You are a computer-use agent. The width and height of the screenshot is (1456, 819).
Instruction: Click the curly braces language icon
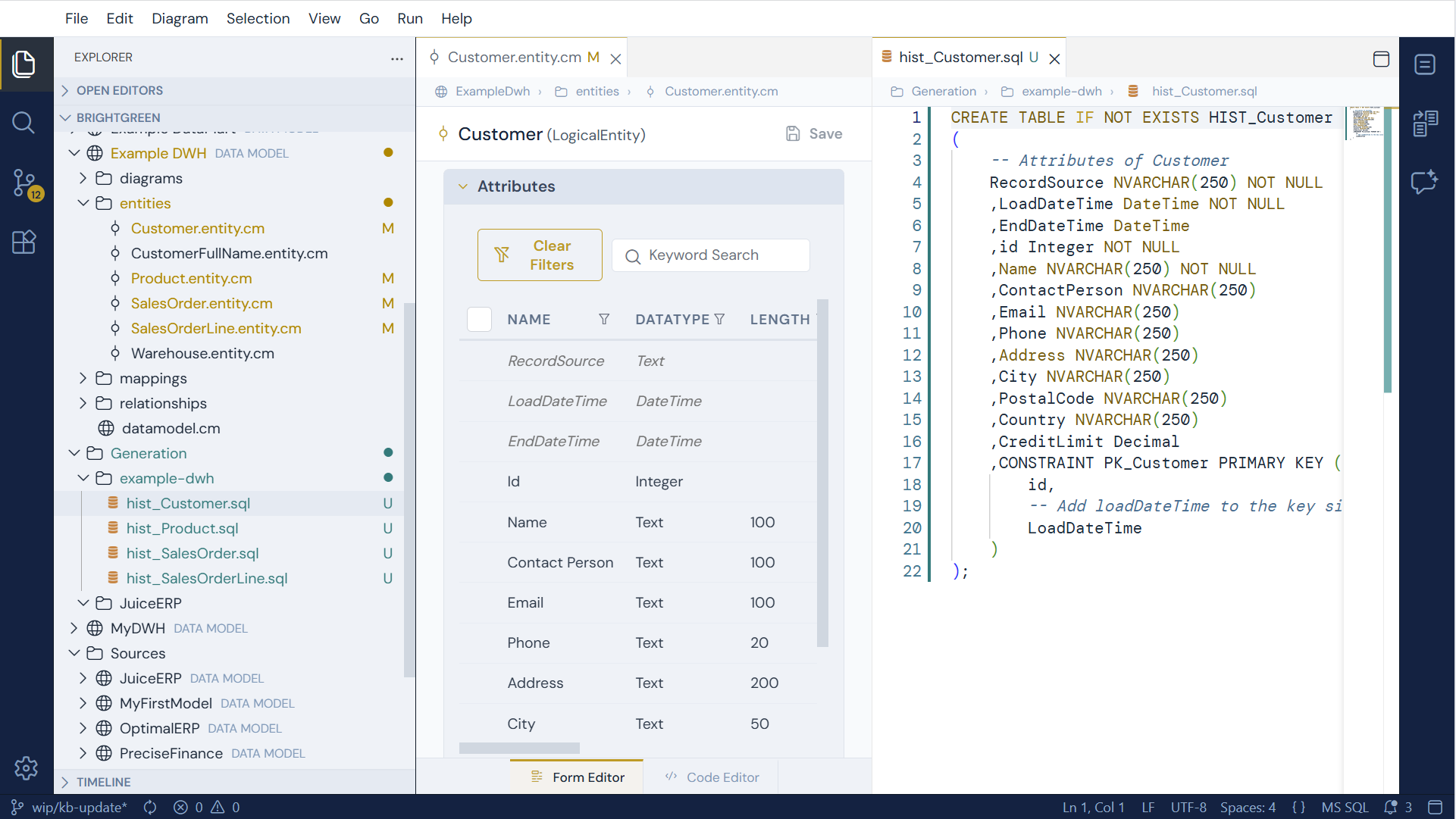point(1298,808)
